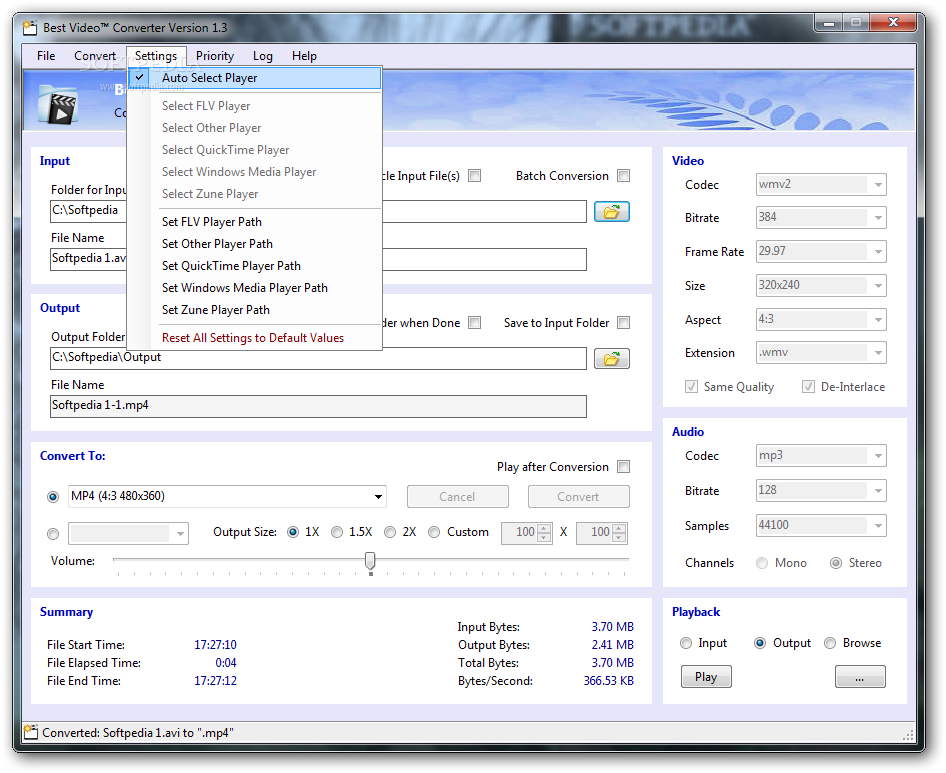
Task: Open the Help menu
Action: point(304,56)
